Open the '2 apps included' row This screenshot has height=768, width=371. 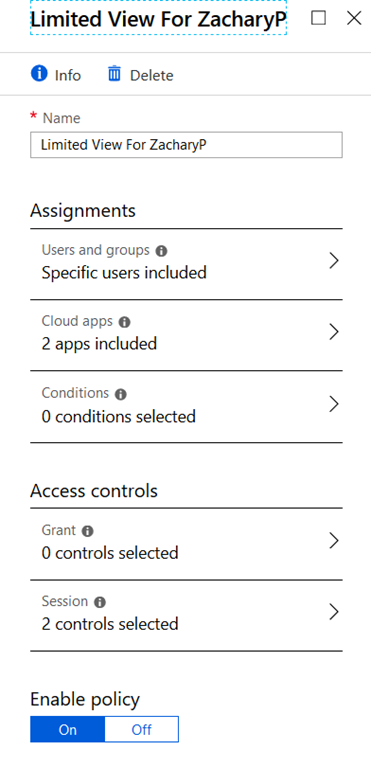(x=186, y=335)
